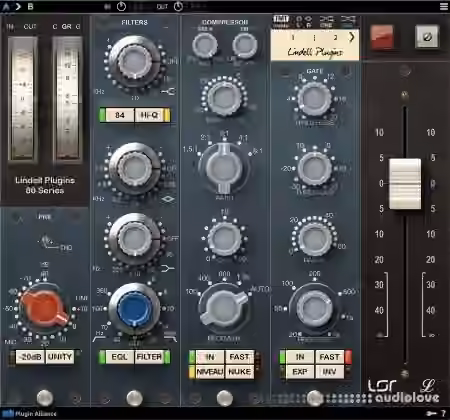Click the blue filter knob
Screen dimensions: 450x420
tap(134, 309)
